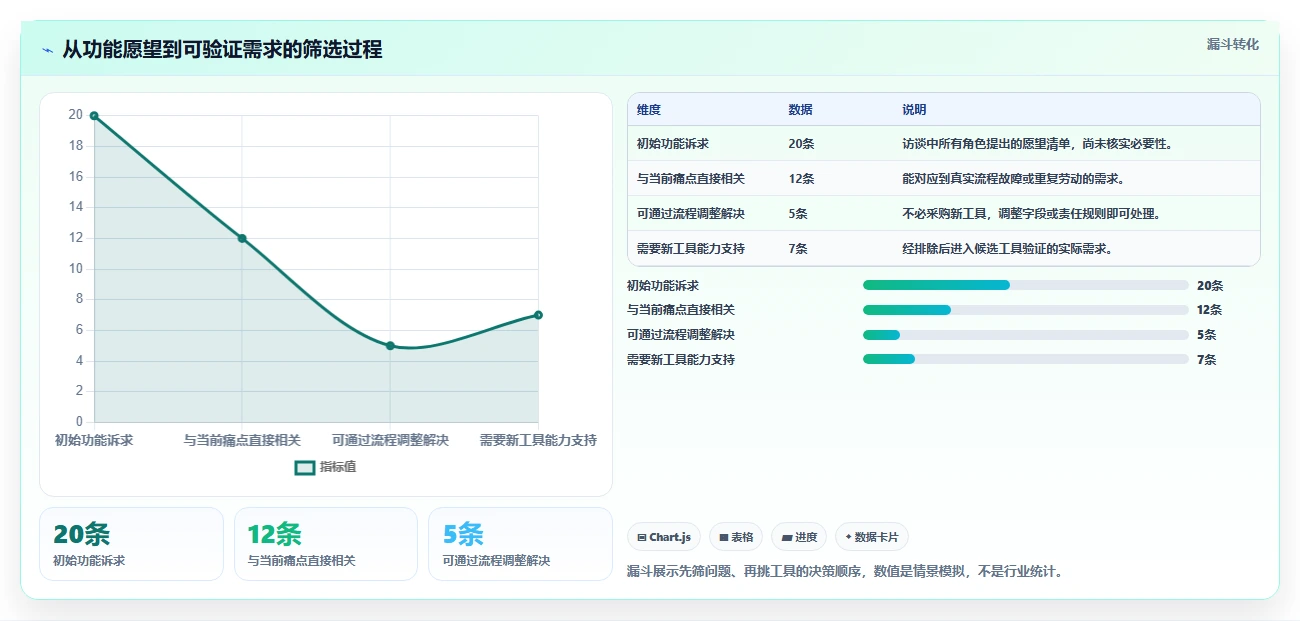Click the 维度 table column header

click(x=649, y=110)
